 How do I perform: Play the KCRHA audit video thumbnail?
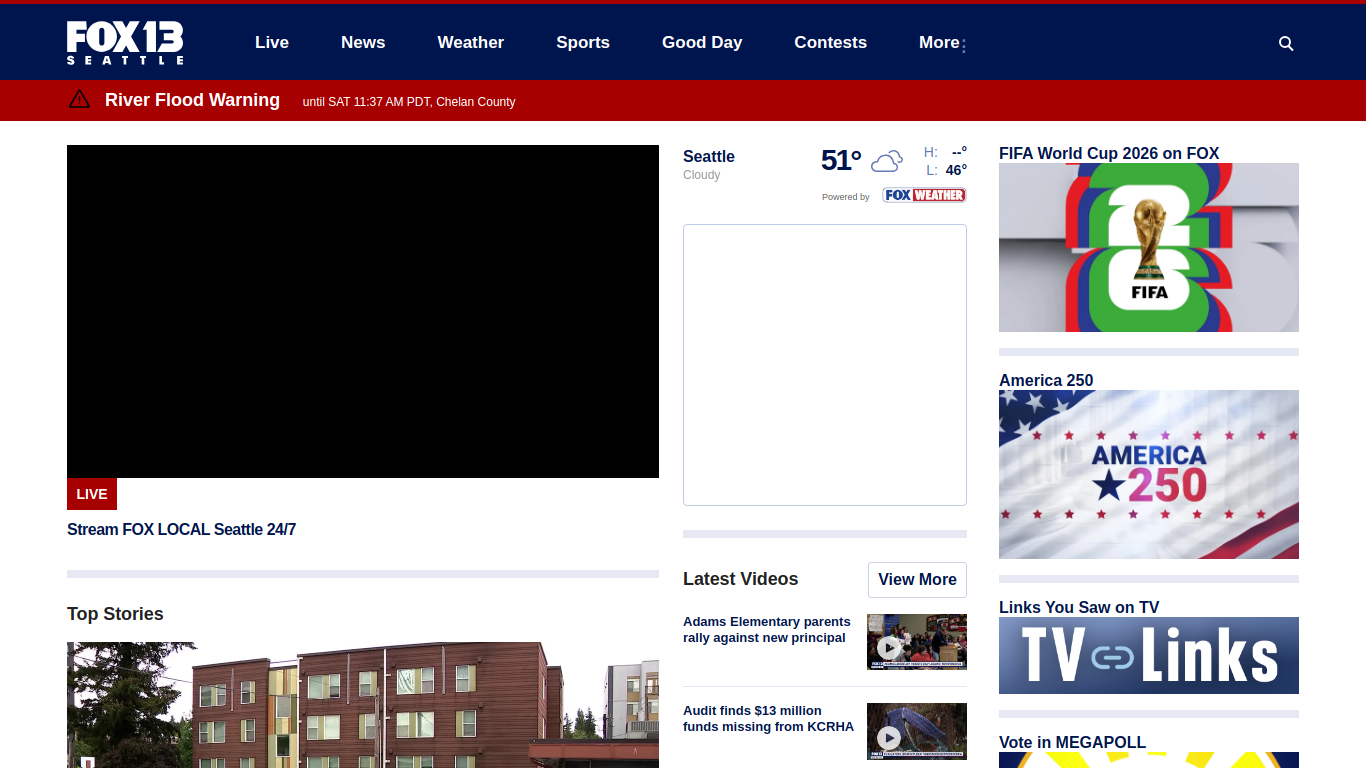click(917, 731)
